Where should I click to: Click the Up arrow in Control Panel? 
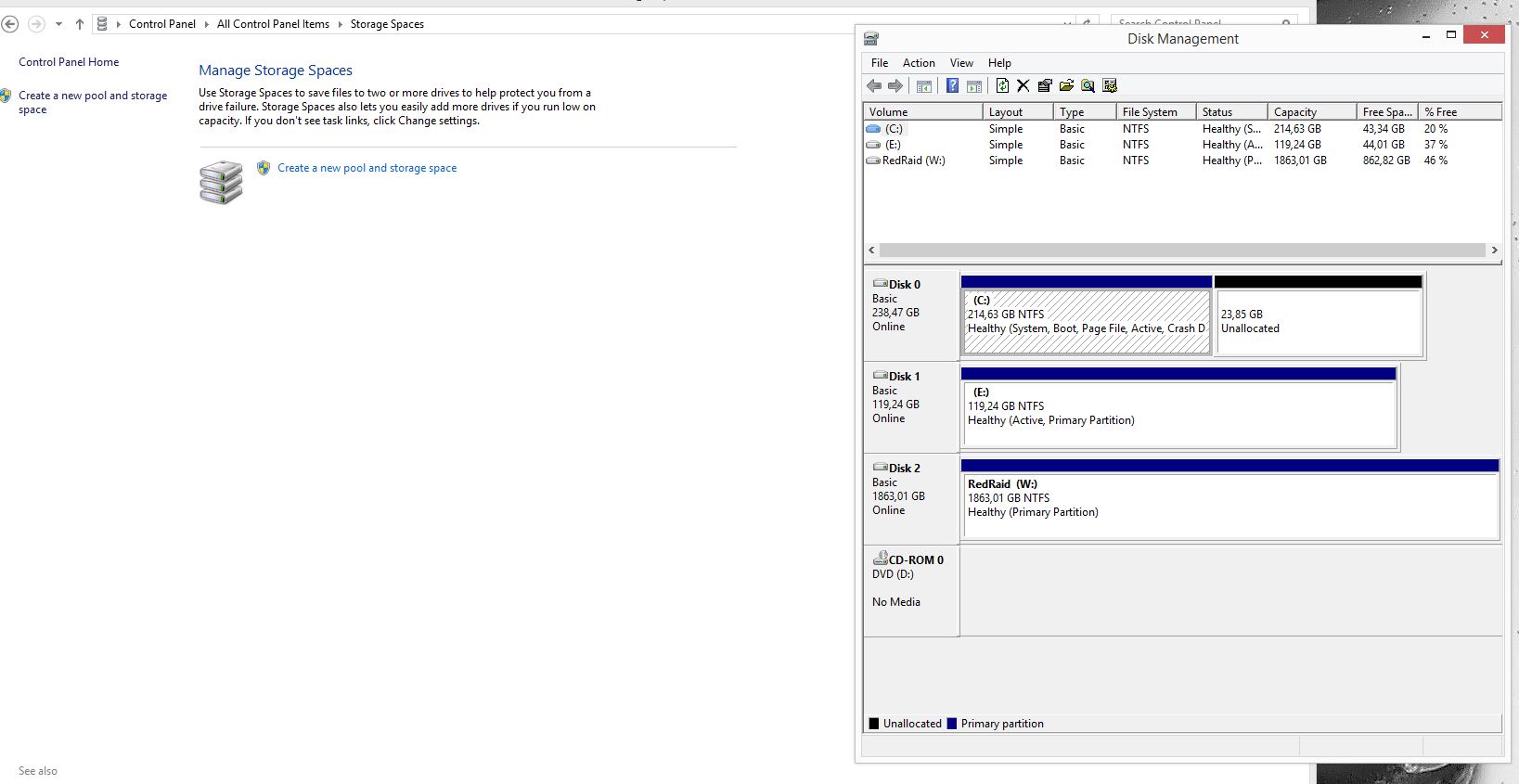click(x=80, y=24)
